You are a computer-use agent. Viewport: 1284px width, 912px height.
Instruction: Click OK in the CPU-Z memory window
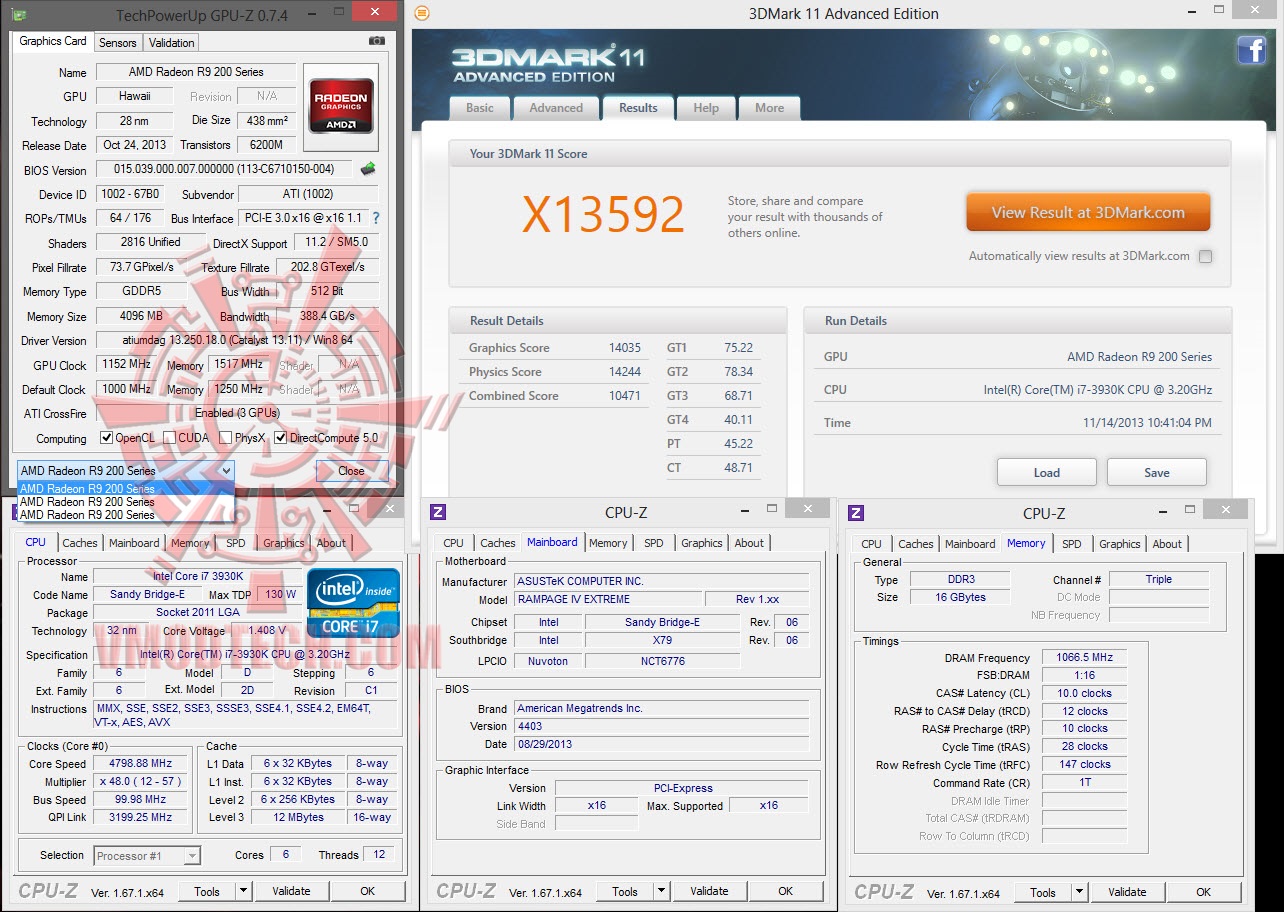point(1204,892)
